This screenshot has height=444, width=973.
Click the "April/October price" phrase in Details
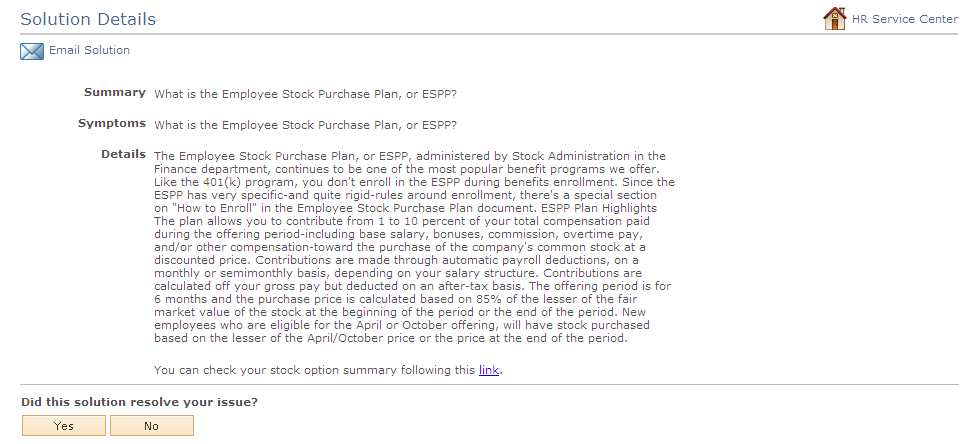coord(361,338)
